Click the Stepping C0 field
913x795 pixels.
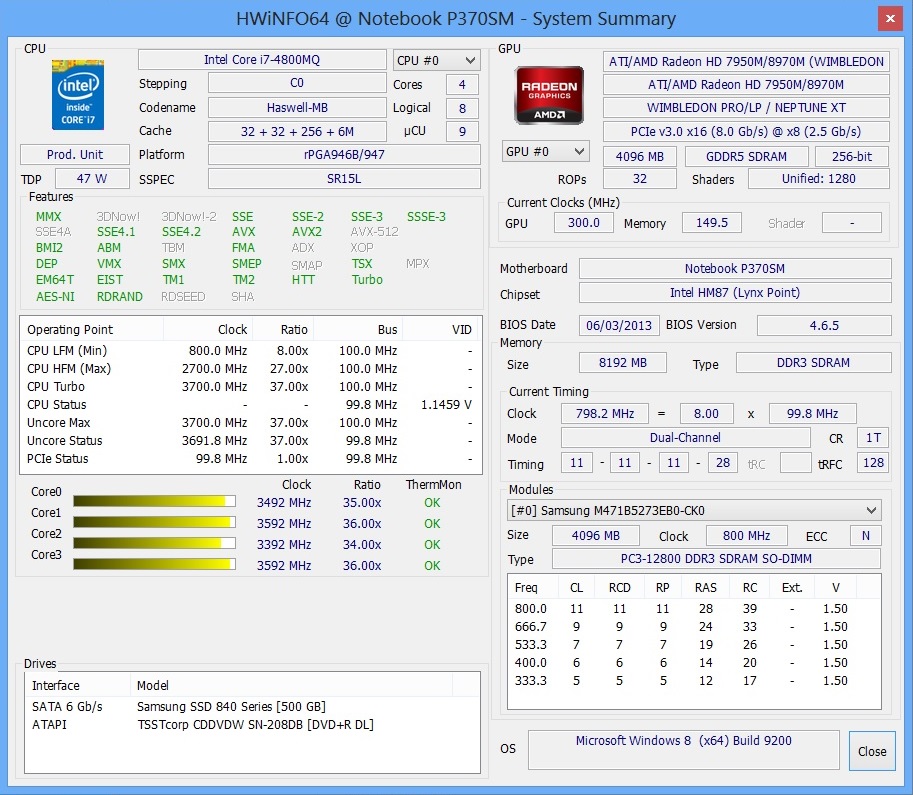point(297,83)
